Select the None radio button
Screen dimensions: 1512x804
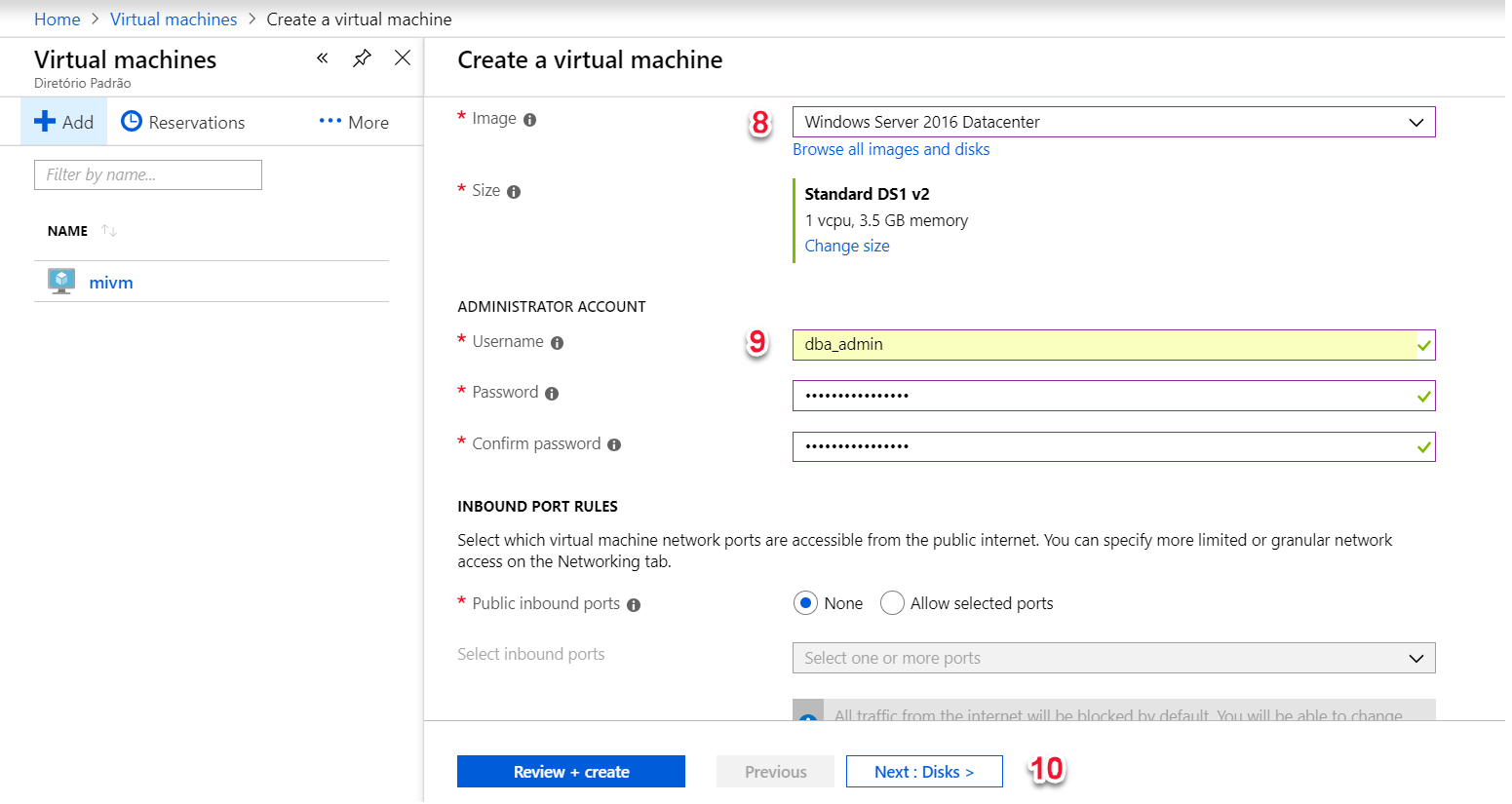(805, 603)
